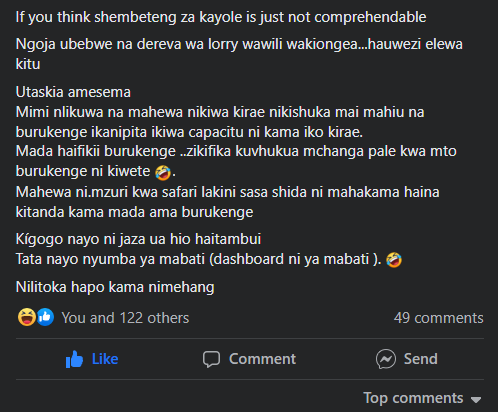Click the line starting 'Mahewa ni.mzuri kwa safari'
This screenshot has height=412, width=498.
227,202
